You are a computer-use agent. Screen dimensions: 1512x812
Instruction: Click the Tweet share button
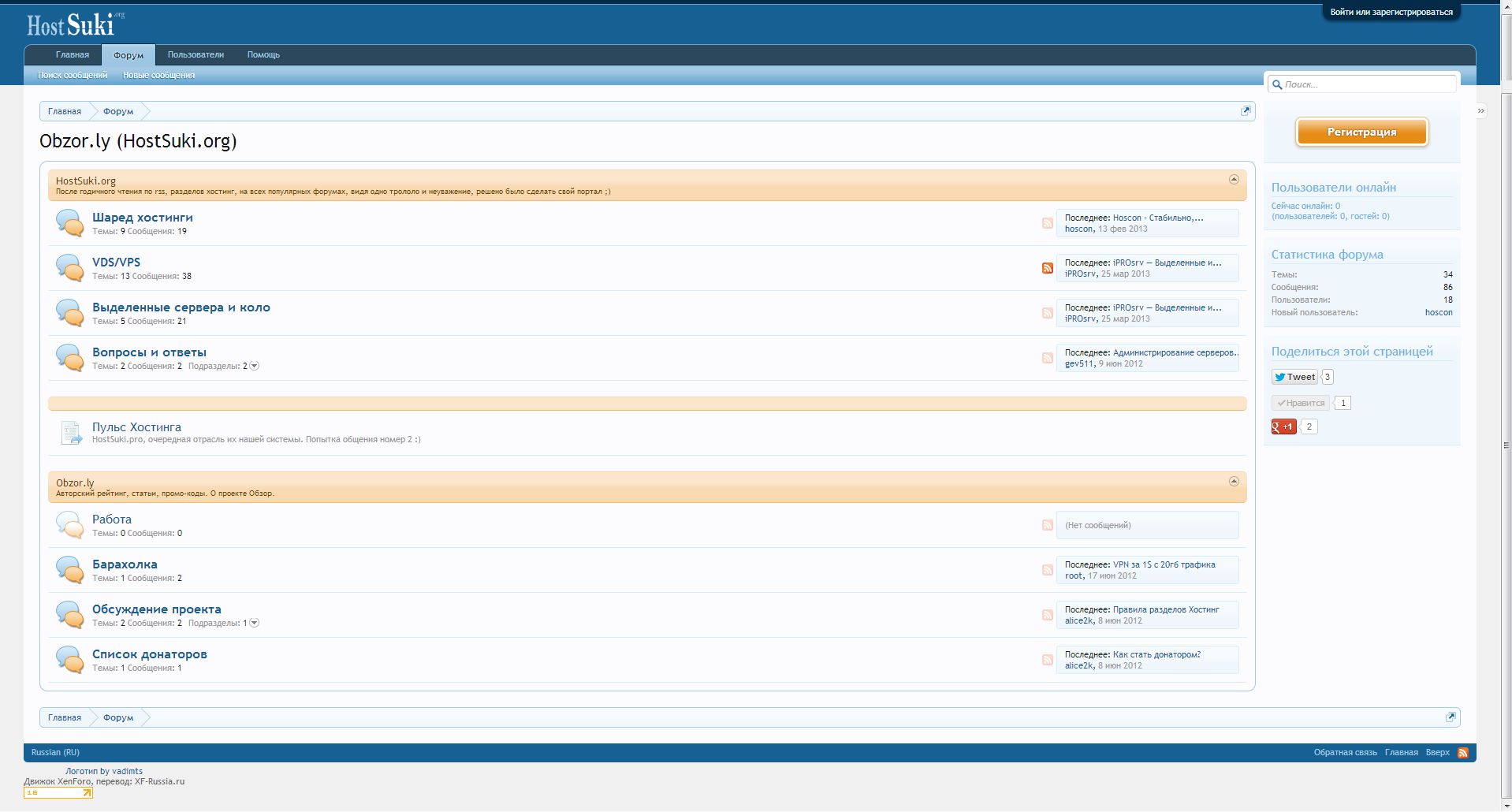(x=1294, y=377)
